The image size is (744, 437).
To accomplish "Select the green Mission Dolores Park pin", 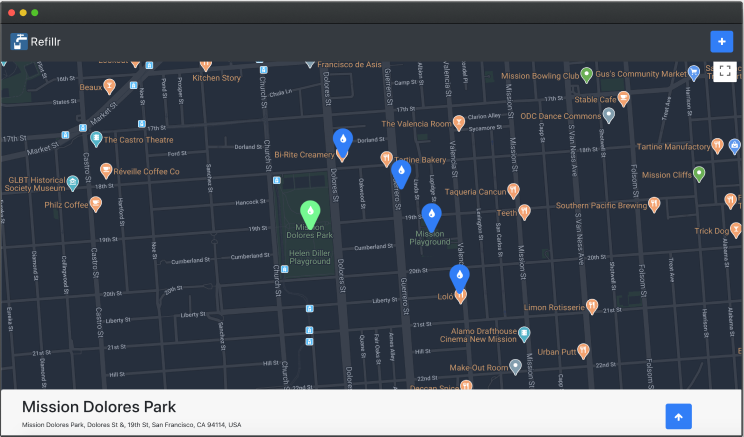I will [311, 212].
